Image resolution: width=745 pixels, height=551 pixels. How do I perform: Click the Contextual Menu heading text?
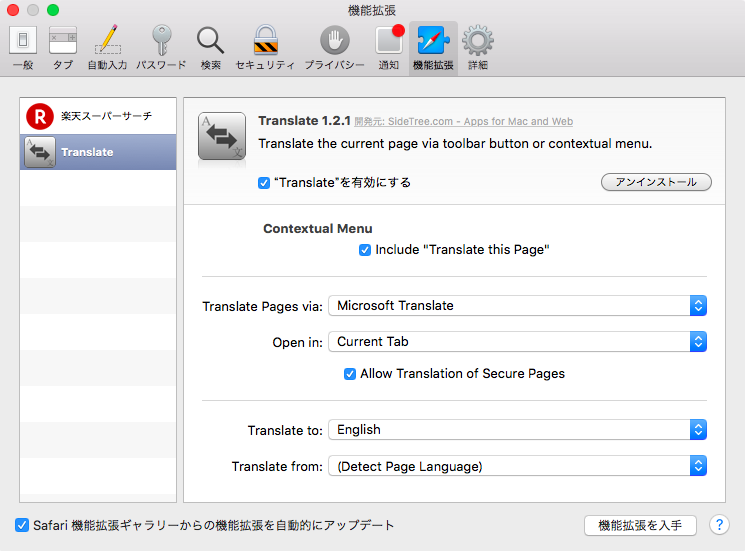(317, 228)
